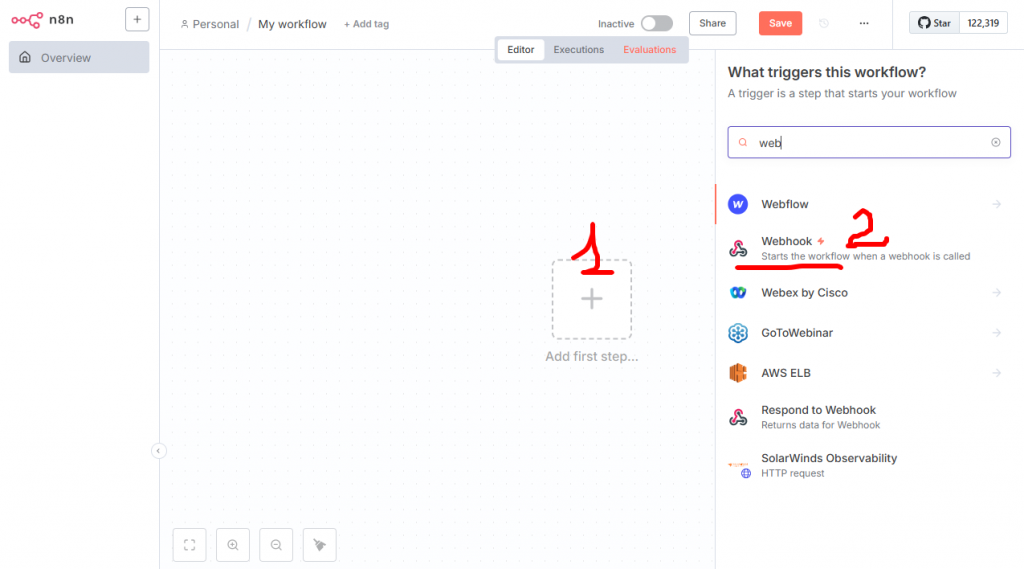Zoom out on the canvas

276,545
